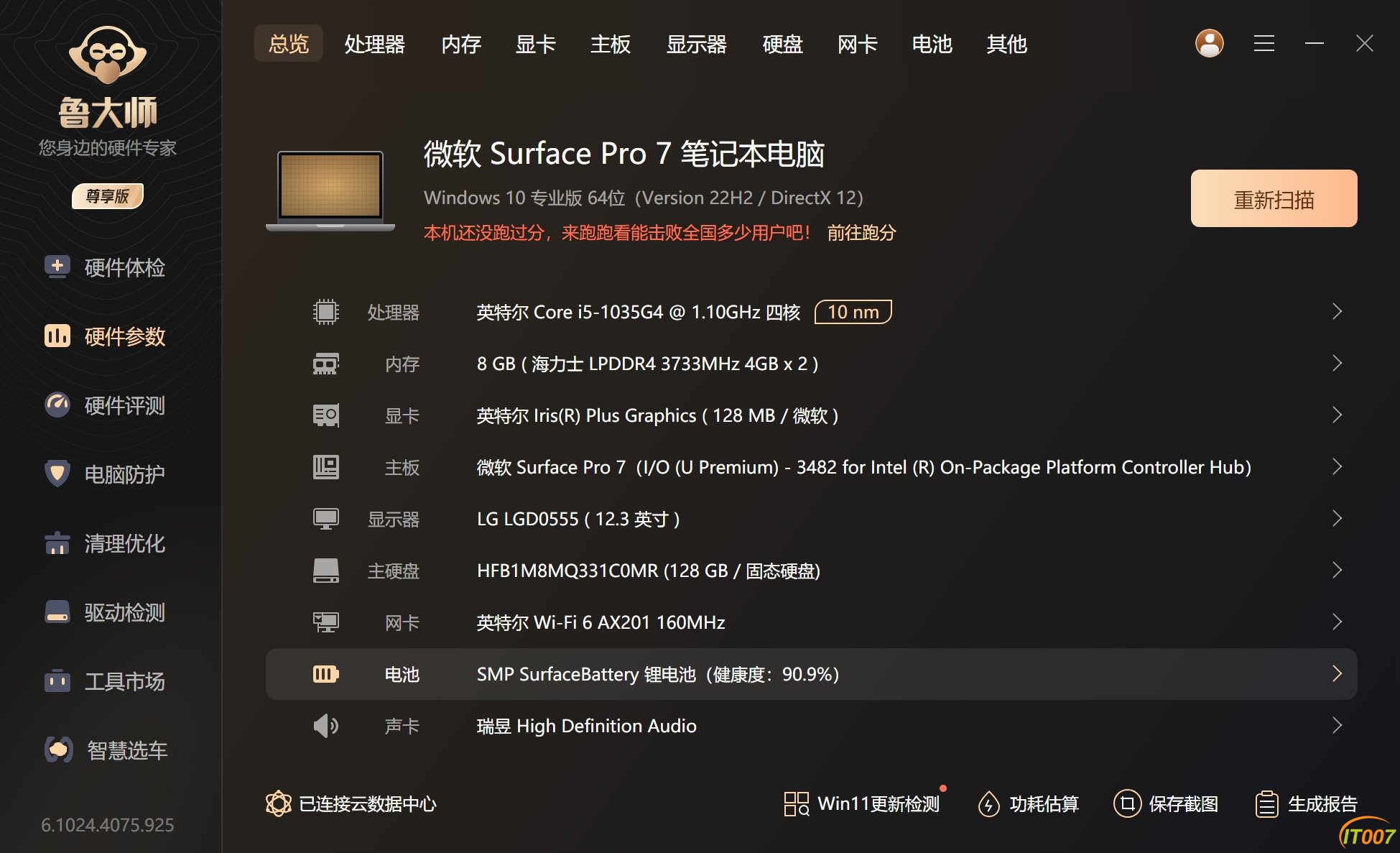Open the 硬盘 tab
Image resolution: width=1400 pixels, height=853 pixels.
click(x=783, y=44)
